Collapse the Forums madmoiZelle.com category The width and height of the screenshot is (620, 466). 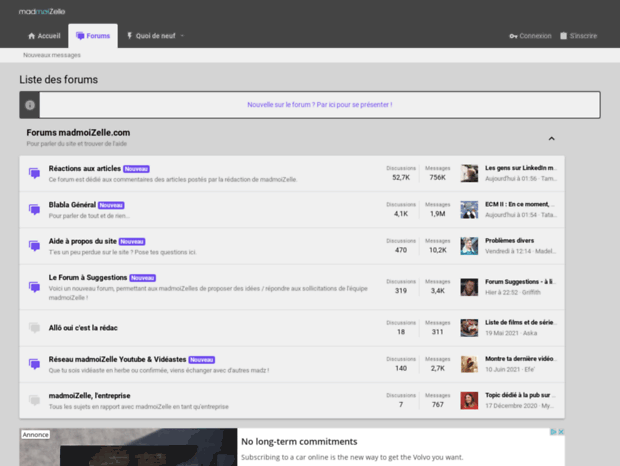(x=551, y=138)
